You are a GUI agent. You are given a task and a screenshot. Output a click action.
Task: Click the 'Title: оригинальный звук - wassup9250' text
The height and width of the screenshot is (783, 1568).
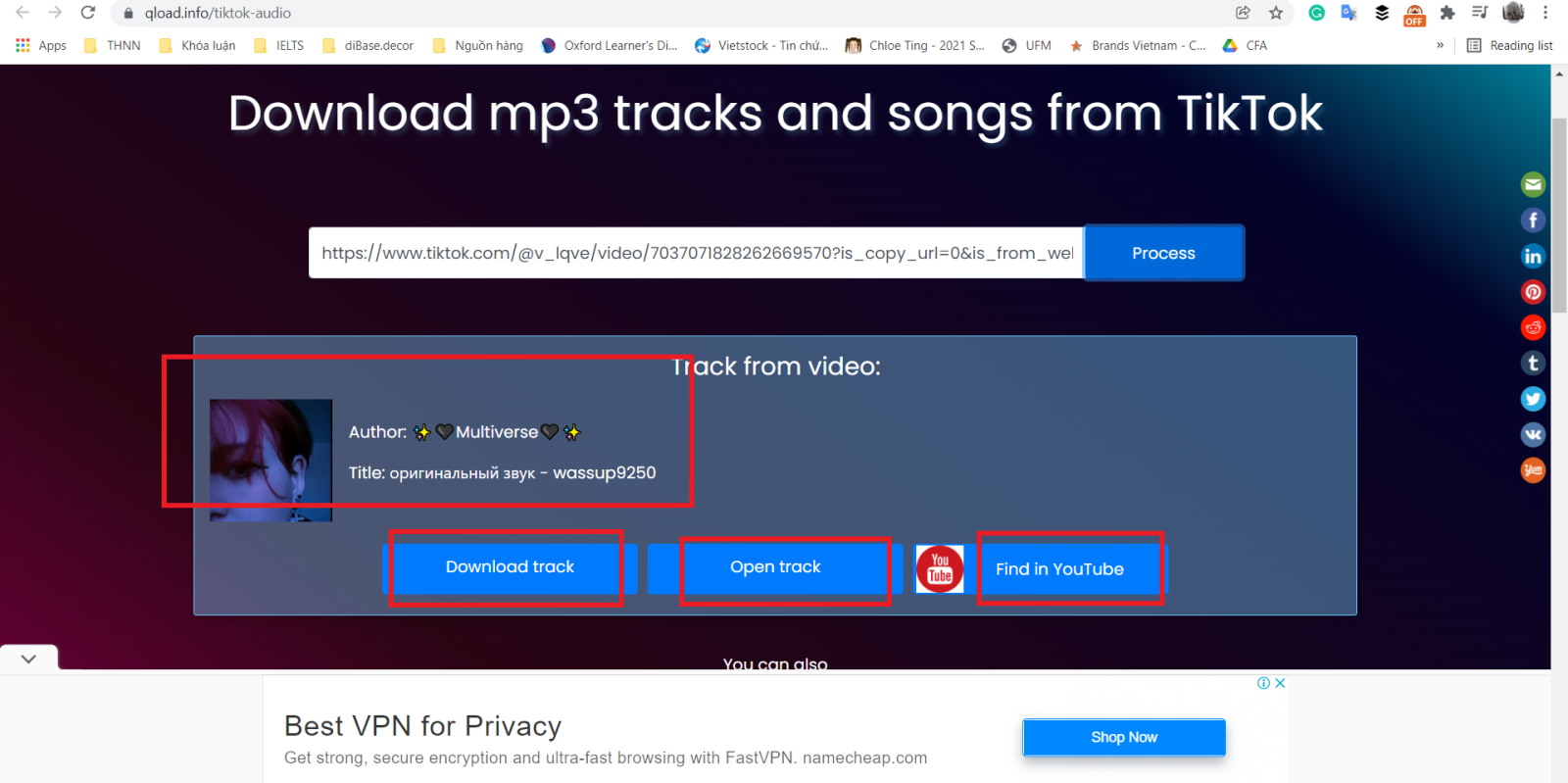click(503, 473)
